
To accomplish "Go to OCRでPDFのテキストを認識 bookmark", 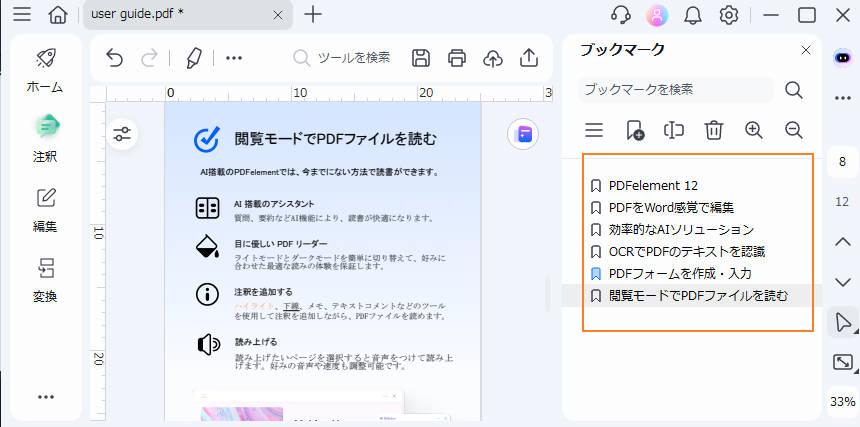I will [x=687, y=252].
